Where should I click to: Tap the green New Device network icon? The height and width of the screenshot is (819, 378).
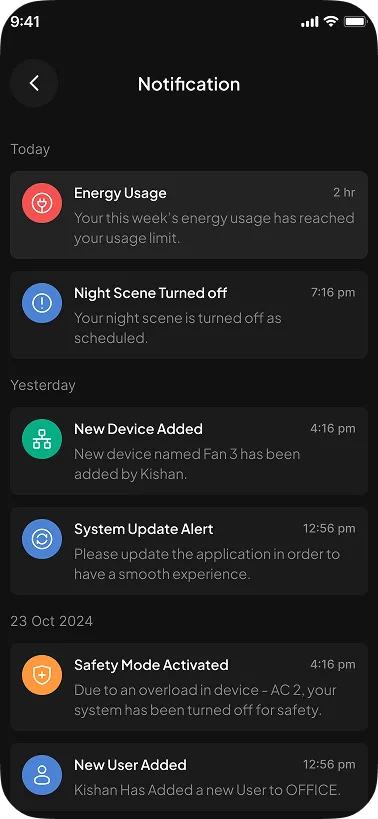tap(42, 440)
